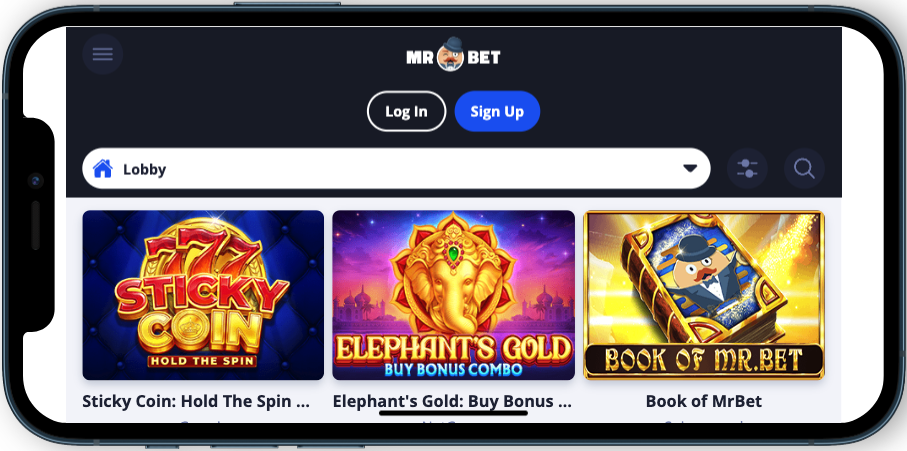Image resolution: width=907 pixels, height=451 pixels.
Task: Expand the Lobby category arrow
Action: click(x=690, y=168)
